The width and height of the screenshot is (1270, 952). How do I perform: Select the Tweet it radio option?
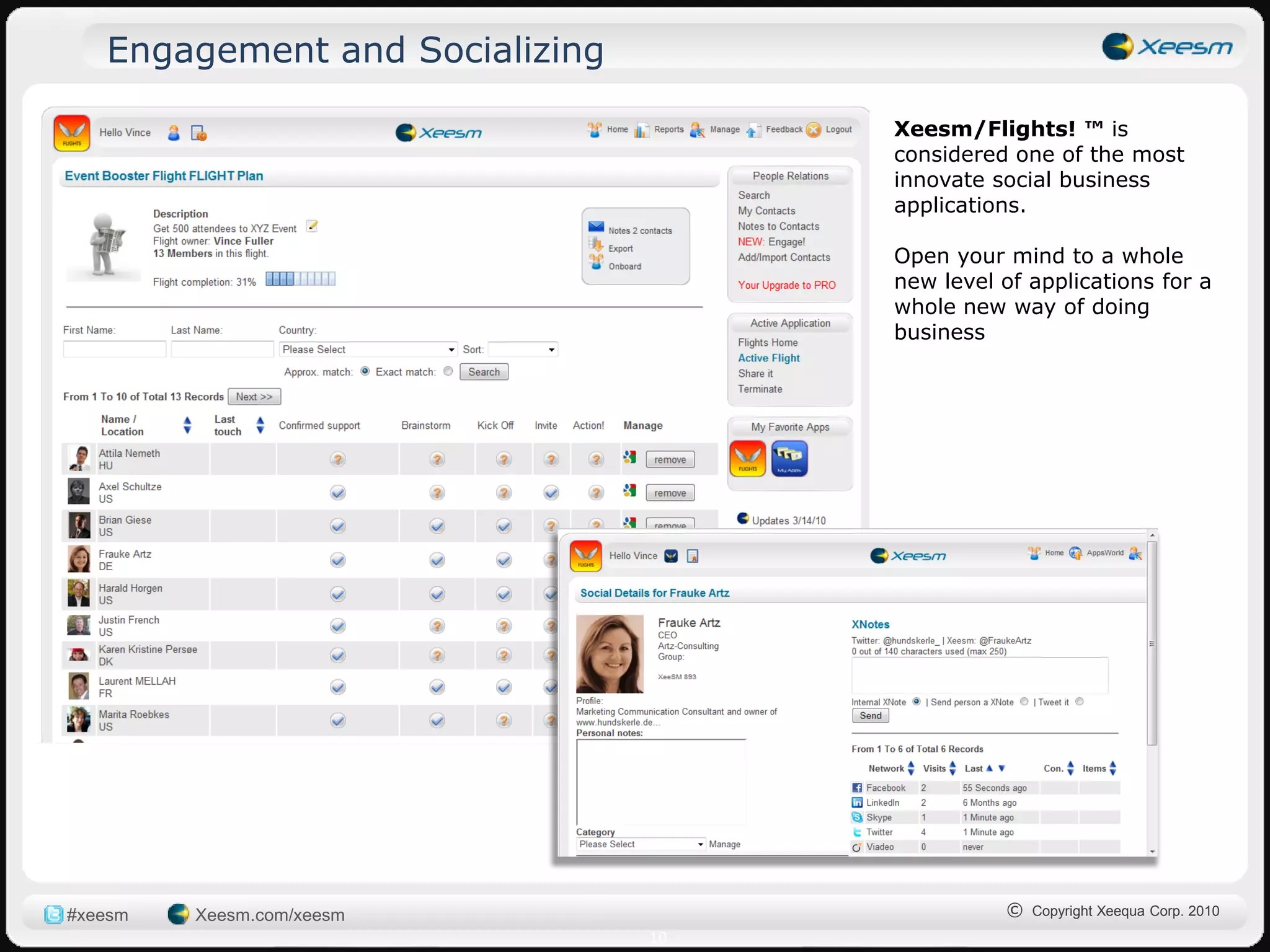click(x=1080, y=702)
